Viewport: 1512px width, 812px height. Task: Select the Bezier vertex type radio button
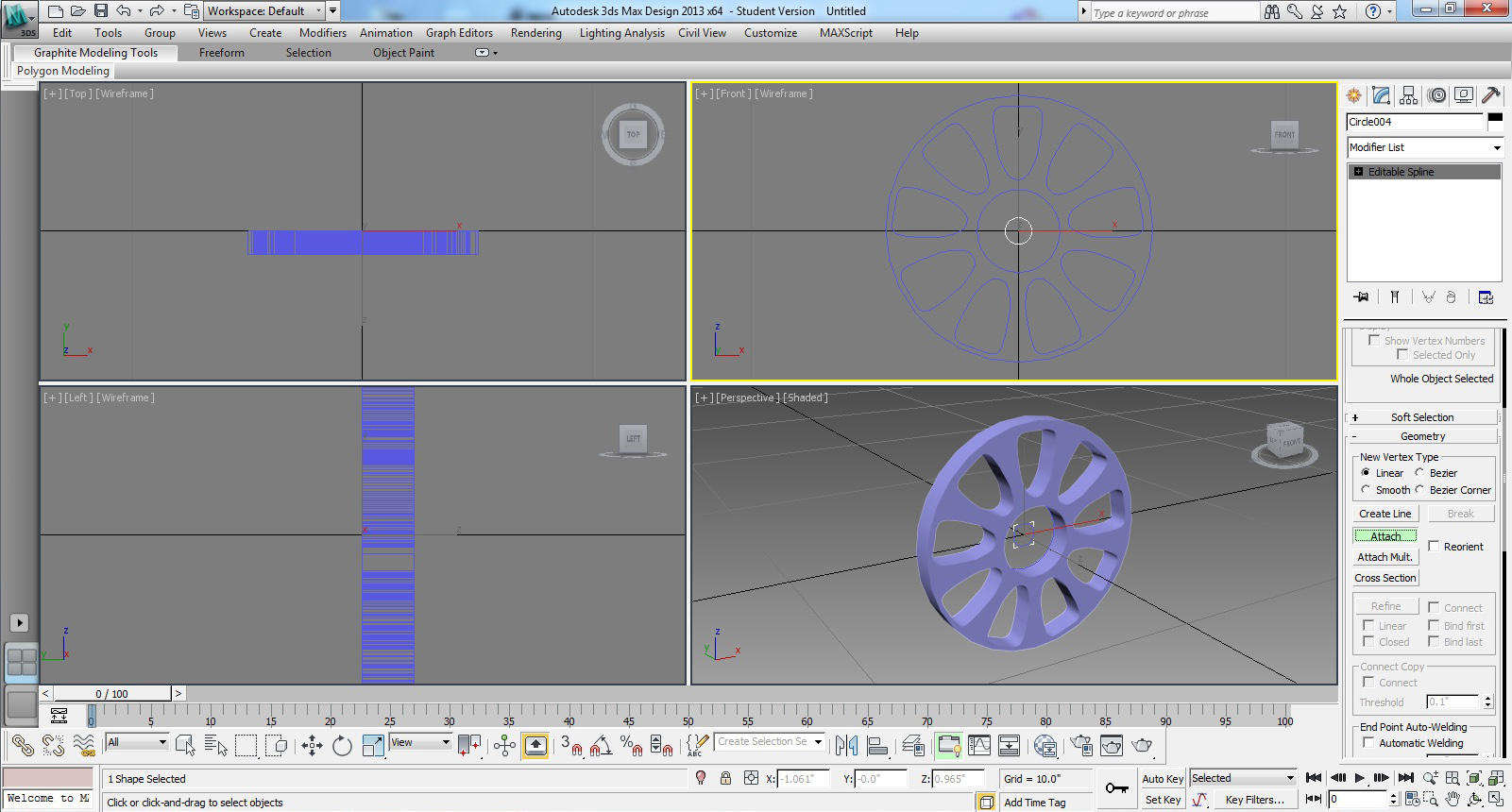coord(1419,472)
